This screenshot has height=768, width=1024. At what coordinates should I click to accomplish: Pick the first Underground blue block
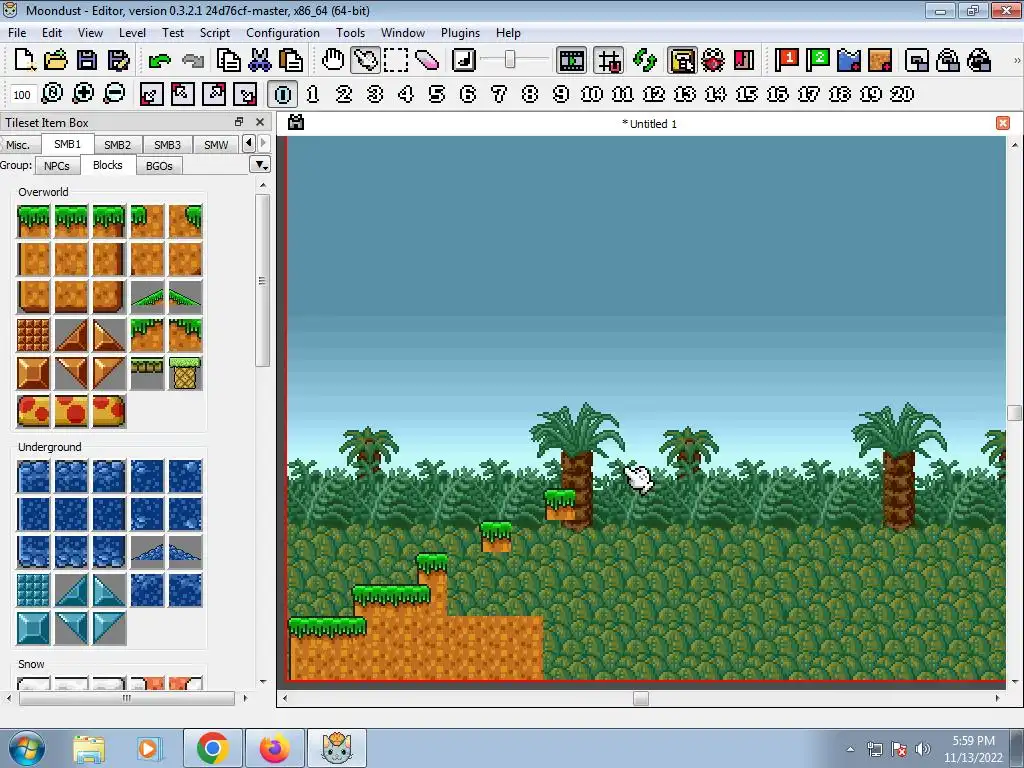click(33, 476)
